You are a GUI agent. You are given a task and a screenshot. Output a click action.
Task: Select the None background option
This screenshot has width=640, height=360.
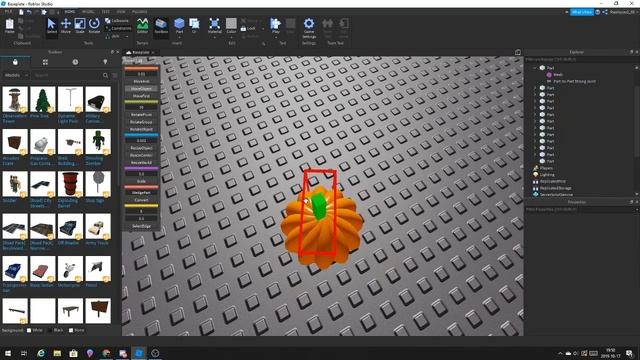[77, 330]
